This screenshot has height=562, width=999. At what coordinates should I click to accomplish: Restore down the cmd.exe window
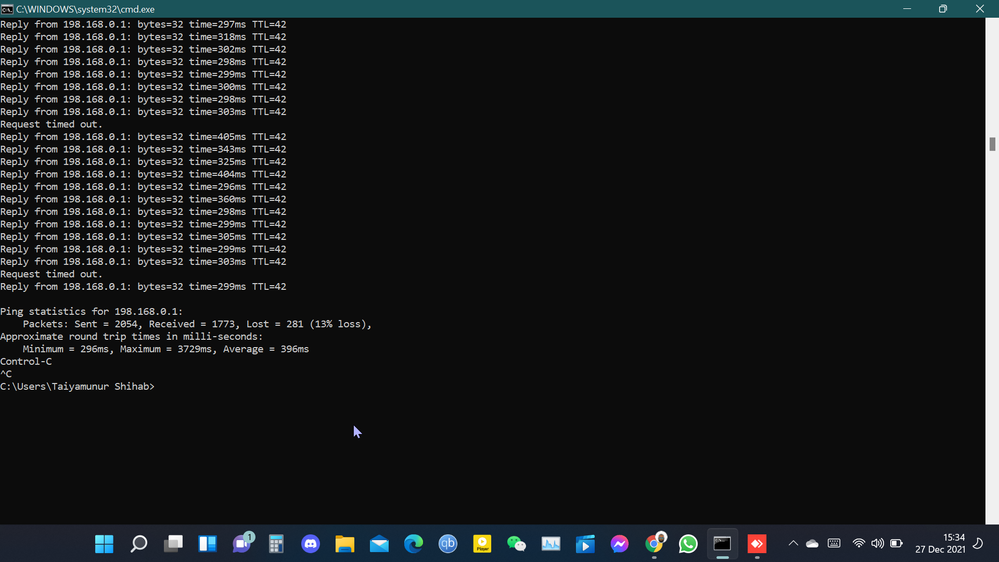(942, 9)
